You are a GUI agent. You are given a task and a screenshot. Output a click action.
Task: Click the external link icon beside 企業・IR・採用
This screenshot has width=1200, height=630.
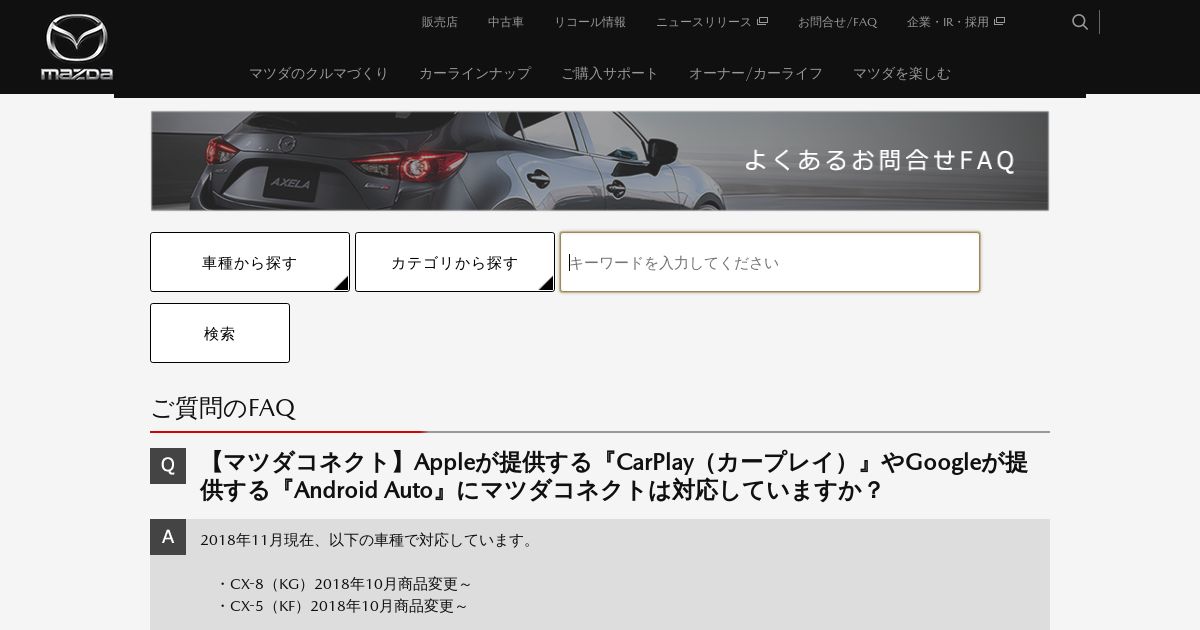point(999,22)
